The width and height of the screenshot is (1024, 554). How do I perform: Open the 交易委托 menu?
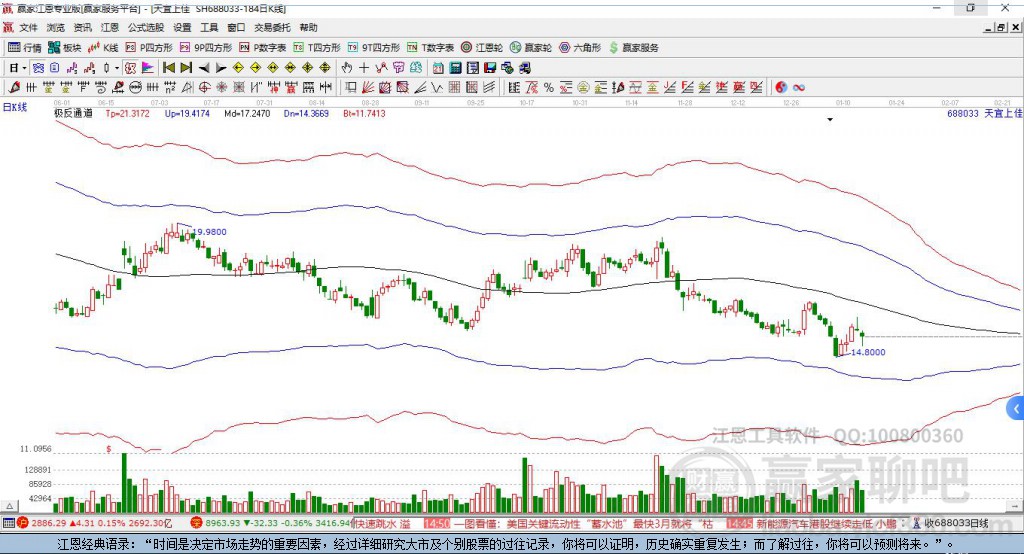[x=272, y=27]
